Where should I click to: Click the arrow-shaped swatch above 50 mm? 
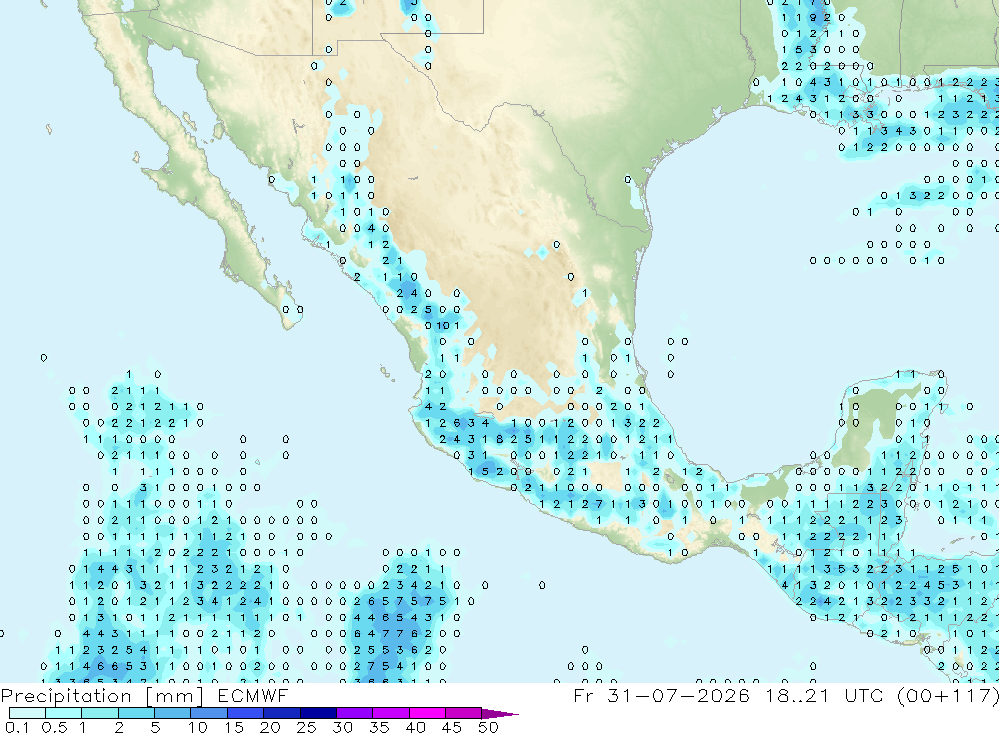point(499,714)
